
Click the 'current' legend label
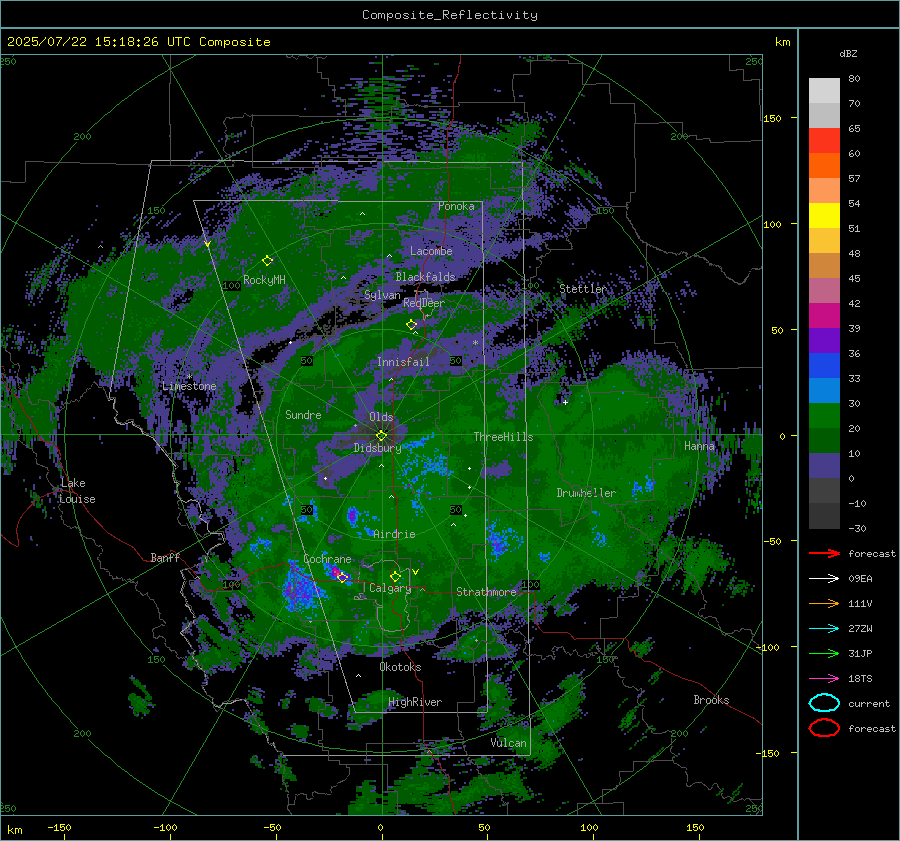click(869, 704)
